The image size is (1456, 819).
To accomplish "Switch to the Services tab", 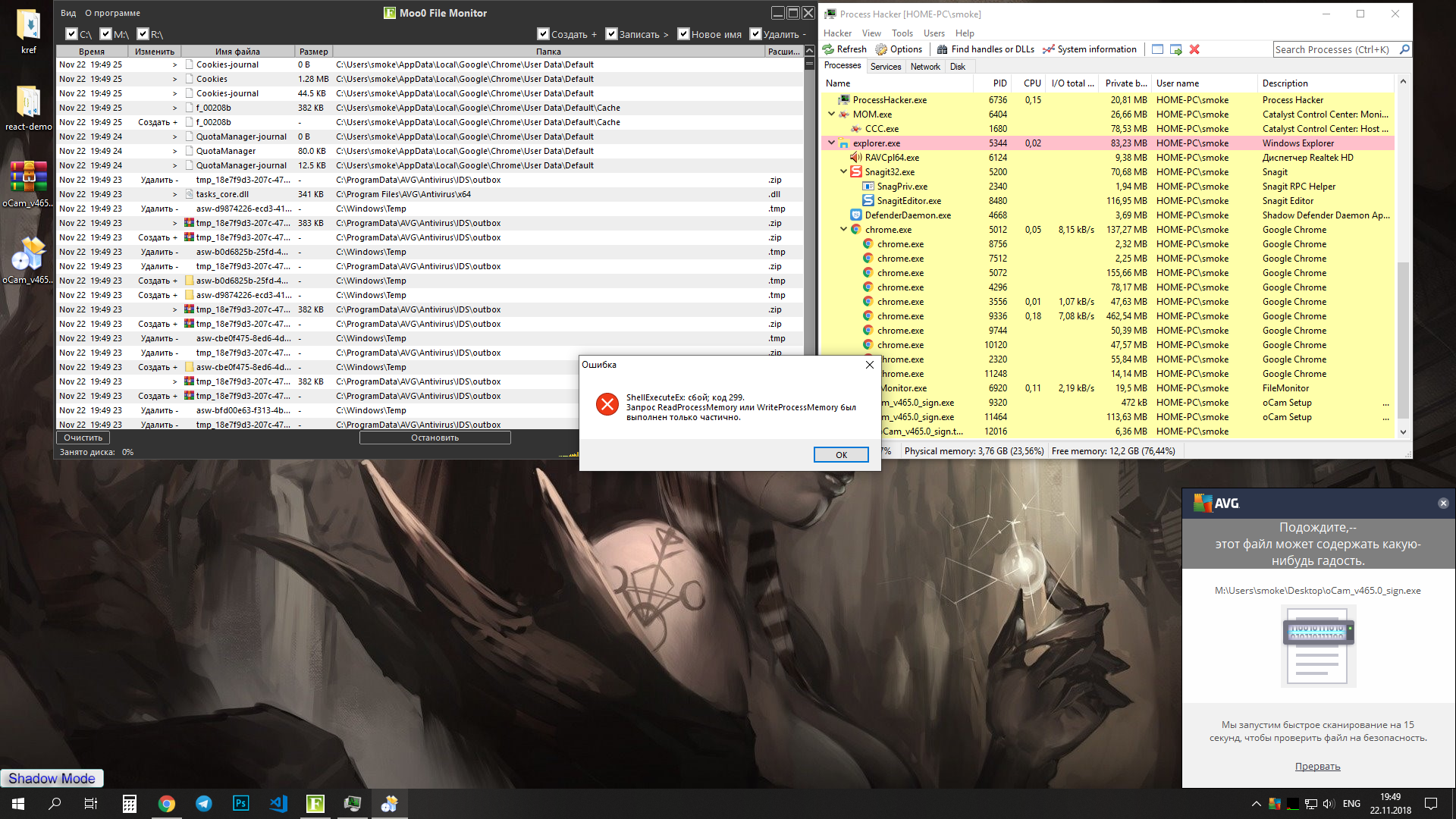I will [x=886, y=67].
